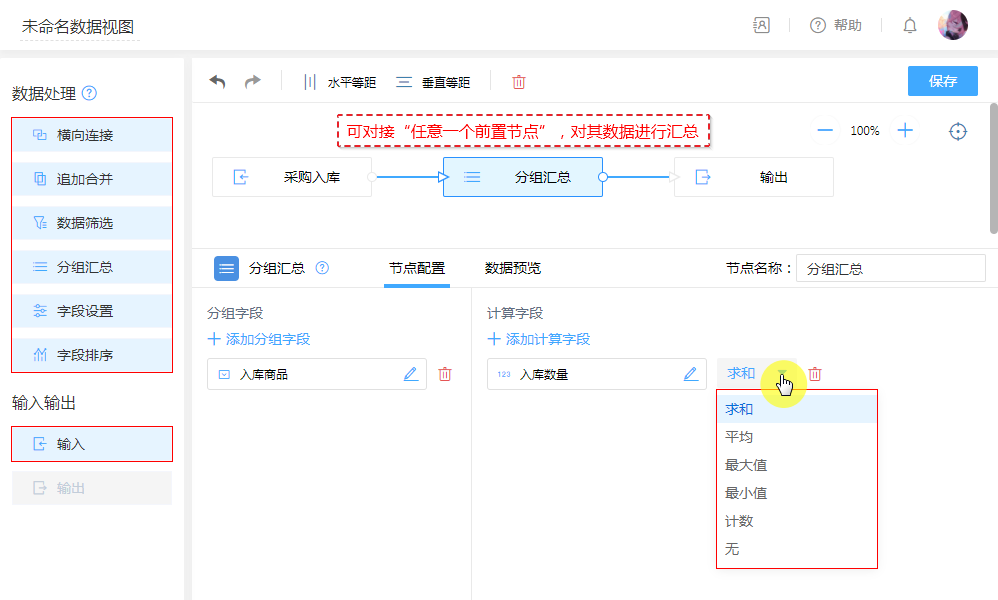Viewport: 998px width, 600px height.
Task: Delete the 入库商品 grouping field
Action: coord(445,374)
